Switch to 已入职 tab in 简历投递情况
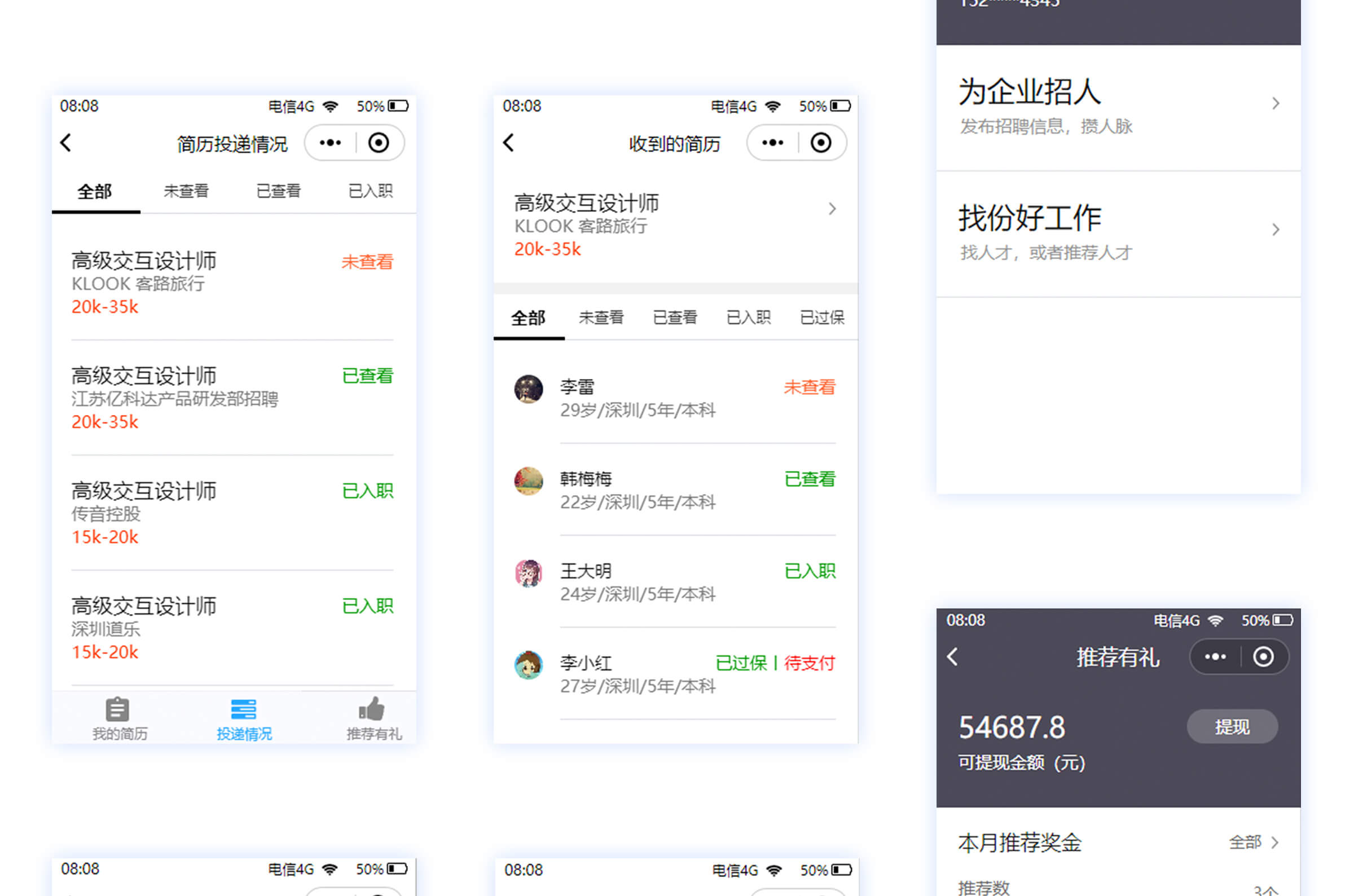The image size is (1354, 896). coord(370,191)
